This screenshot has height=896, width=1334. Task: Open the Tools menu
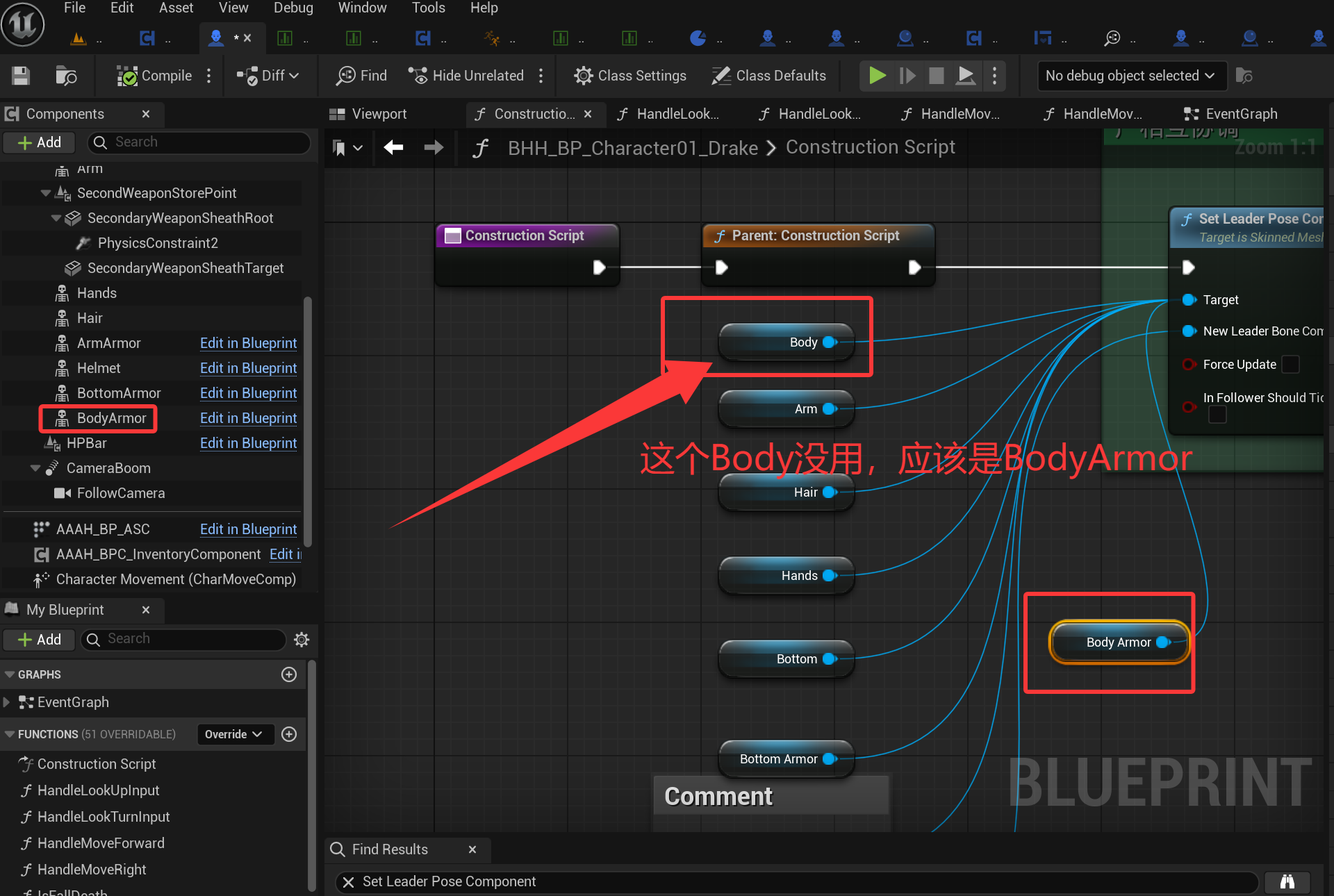(428, 8)
